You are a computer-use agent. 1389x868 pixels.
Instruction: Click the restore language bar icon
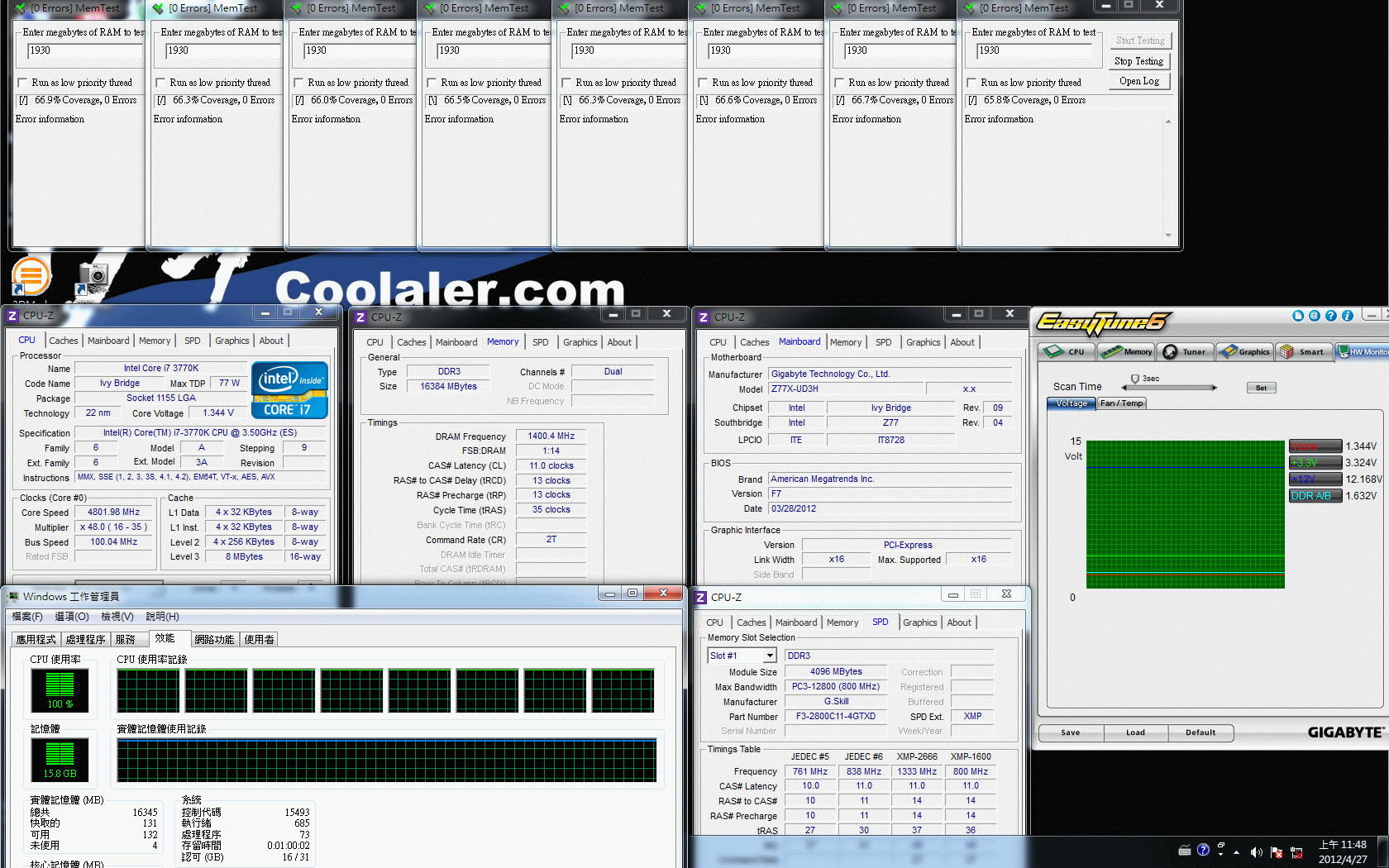1221,845
